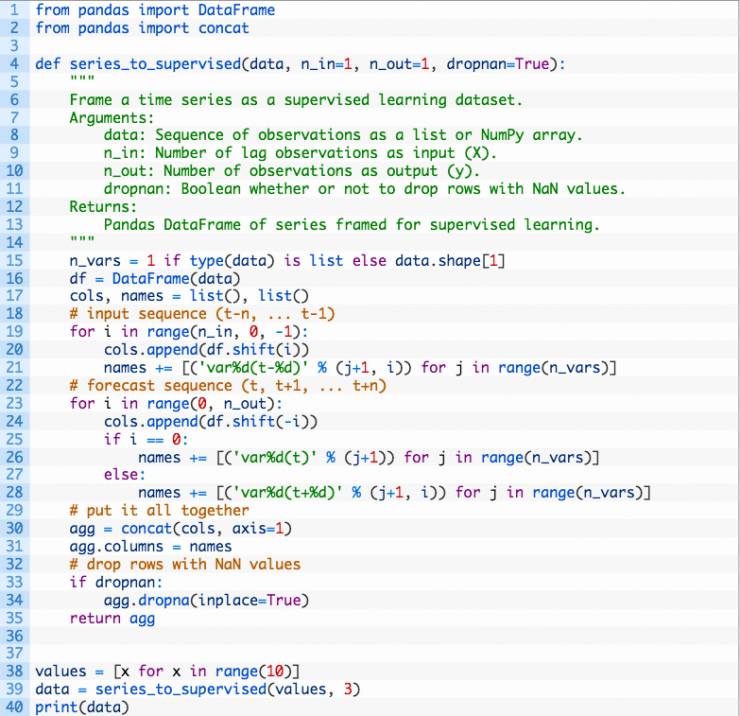
Task: Click '# forecast sequence' comment
Action: point(228,386)
